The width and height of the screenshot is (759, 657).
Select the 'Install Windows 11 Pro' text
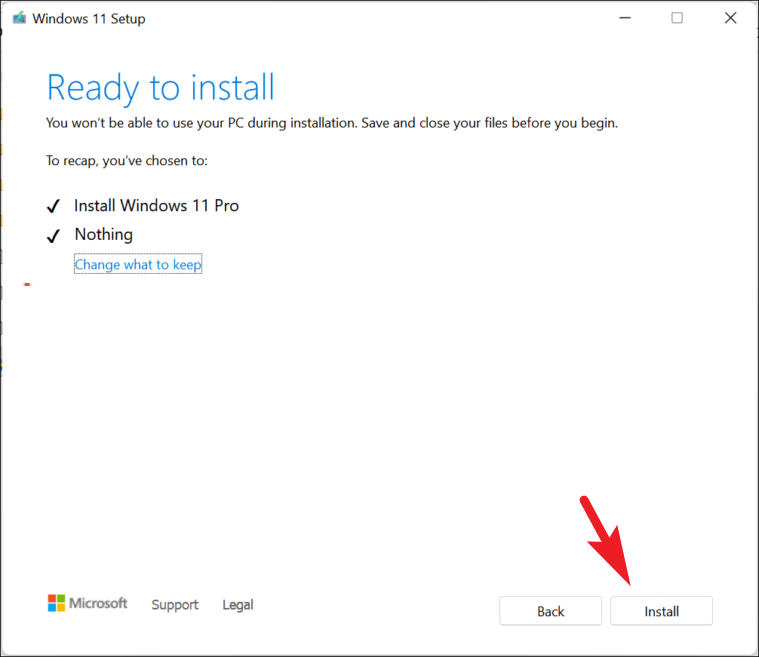[156, 206]
